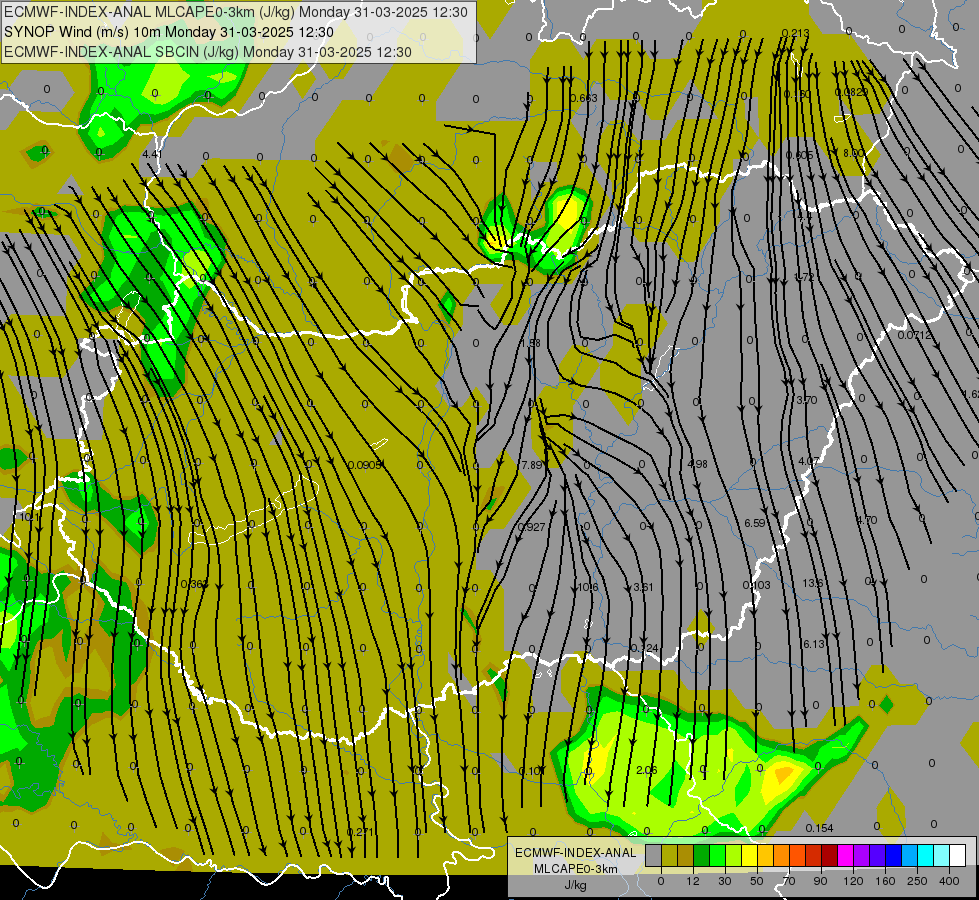Click the map value 7.89

point(531,465)
